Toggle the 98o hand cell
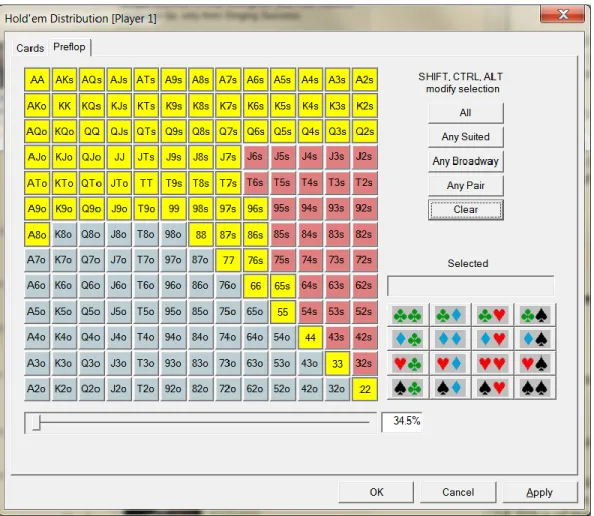Viewport: 594px width, 516px height. tap(174, 234)
